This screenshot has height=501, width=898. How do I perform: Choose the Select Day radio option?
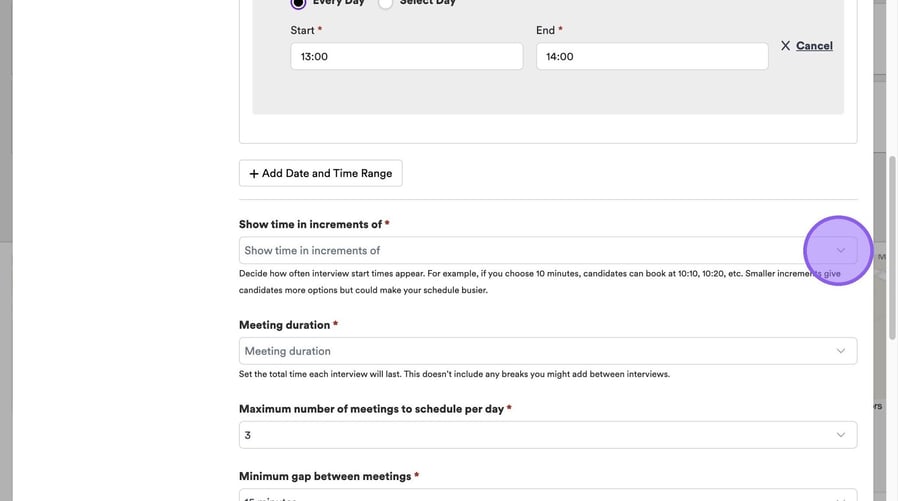point(385,3)
